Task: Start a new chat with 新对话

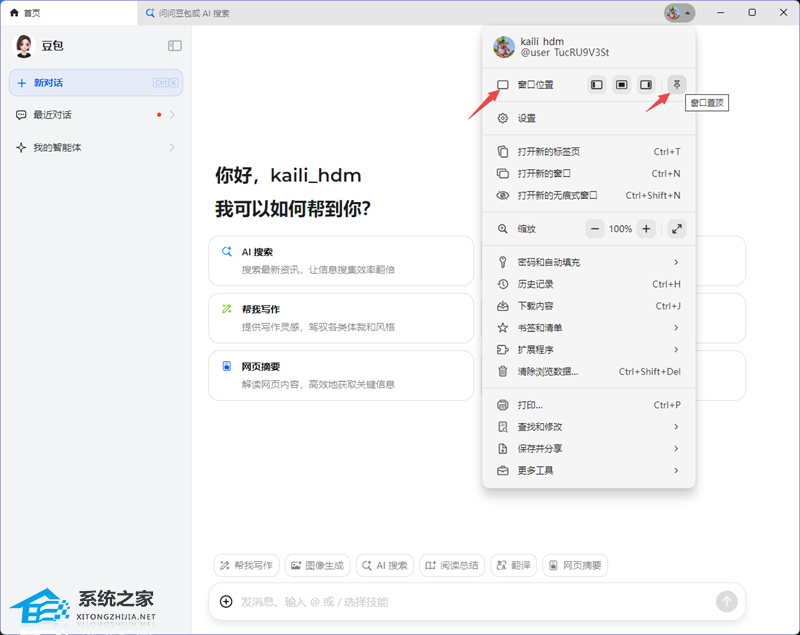Action: (96, 83)
